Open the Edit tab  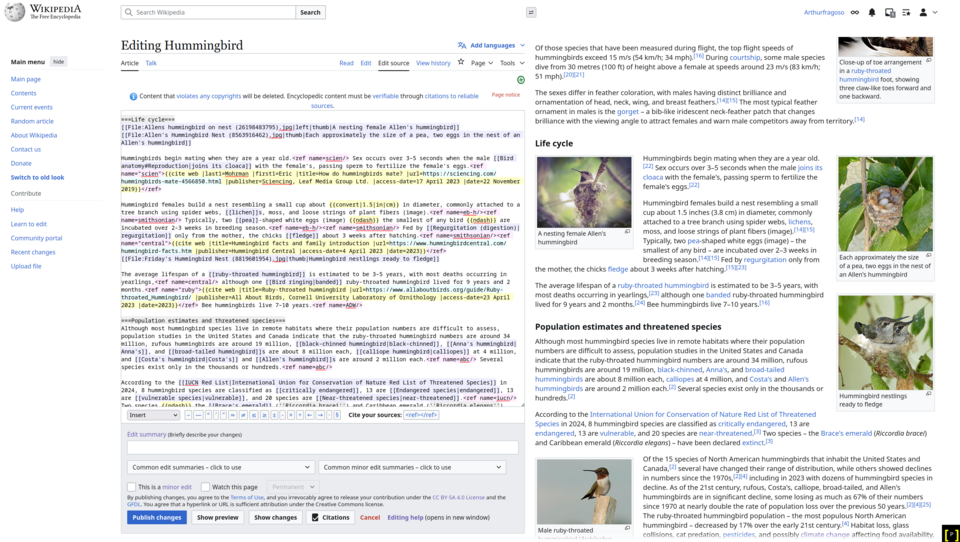[x=366, y=63]
